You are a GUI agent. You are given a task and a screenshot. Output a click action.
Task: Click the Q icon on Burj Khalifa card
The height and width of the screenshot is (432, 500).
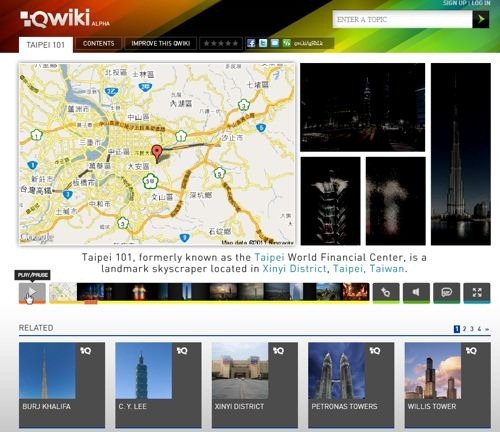click(x=85, y=351)
